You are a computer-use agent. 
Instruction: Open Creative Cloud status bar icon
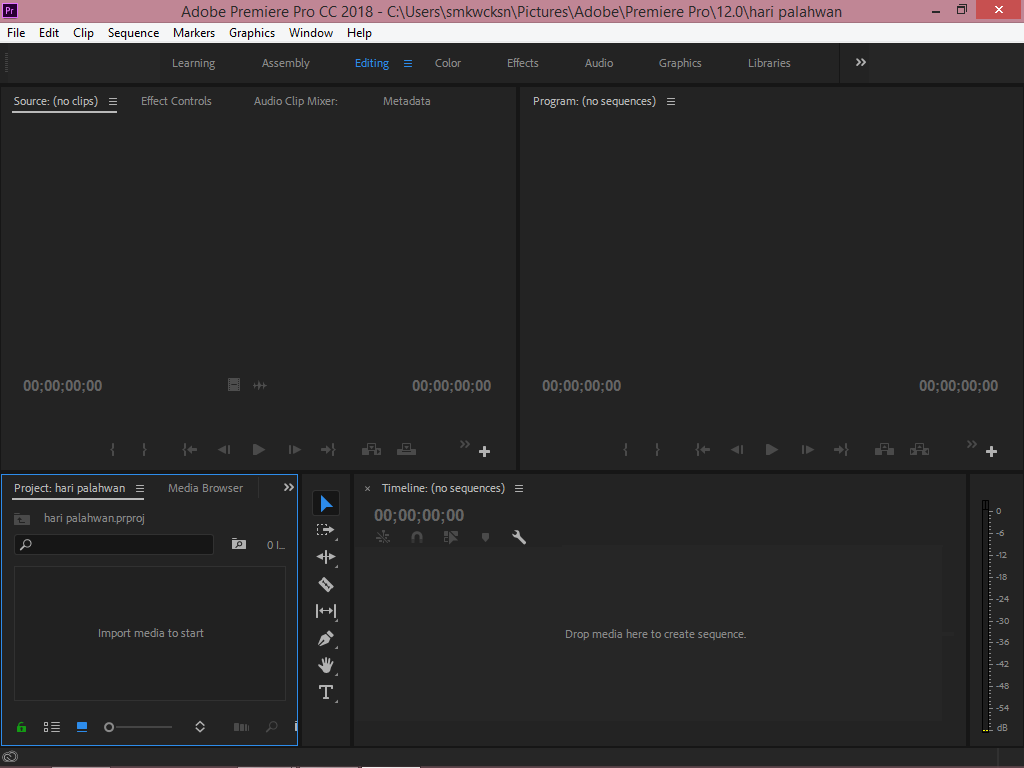tap(10, 758)
